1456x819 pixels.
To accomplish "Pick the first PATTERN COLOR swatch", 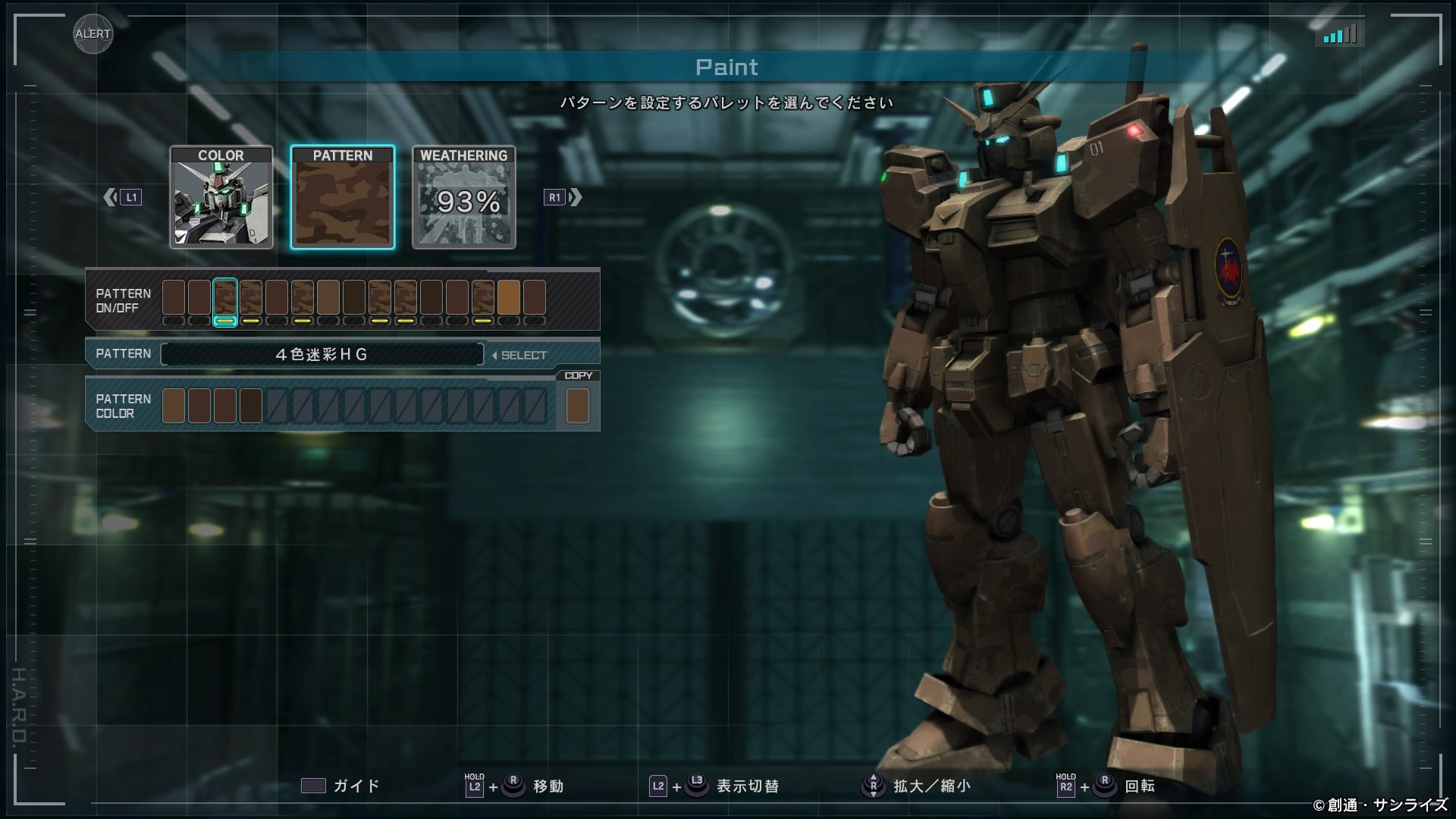I will pos(174,406).
